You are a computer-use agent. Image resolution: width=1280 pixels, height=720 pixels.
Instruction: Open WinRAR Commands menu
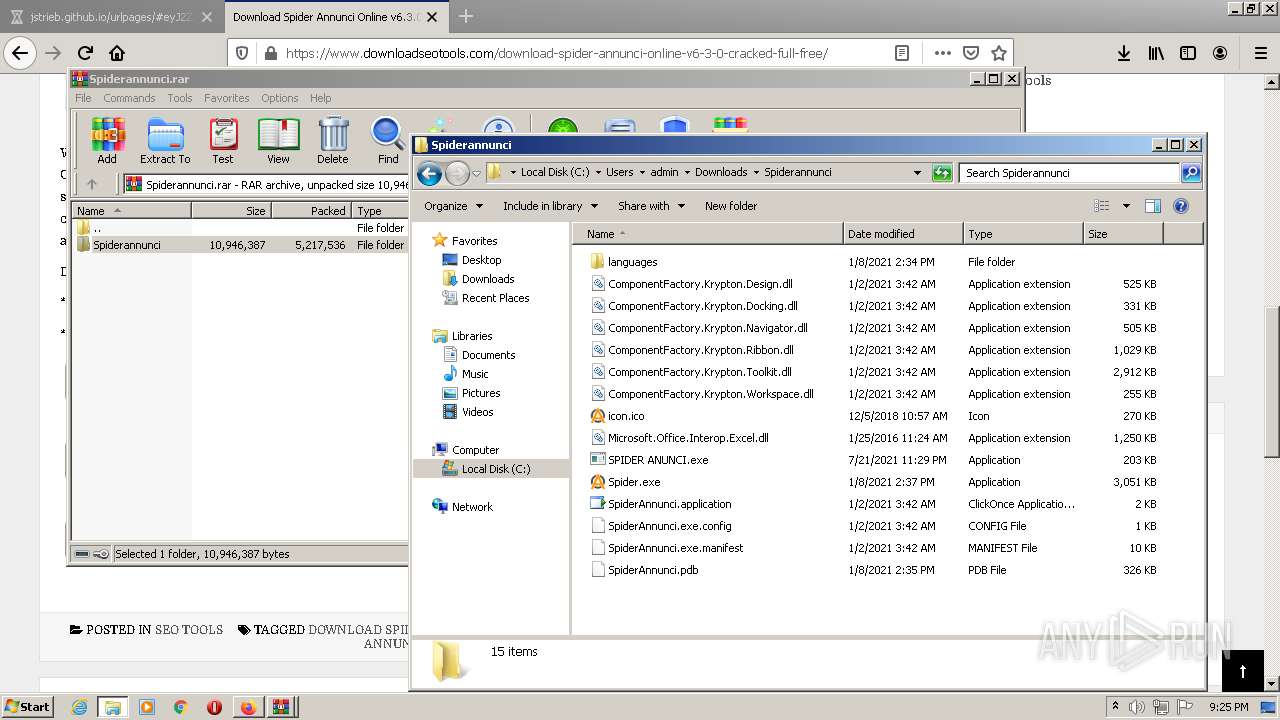coord(129,98)
